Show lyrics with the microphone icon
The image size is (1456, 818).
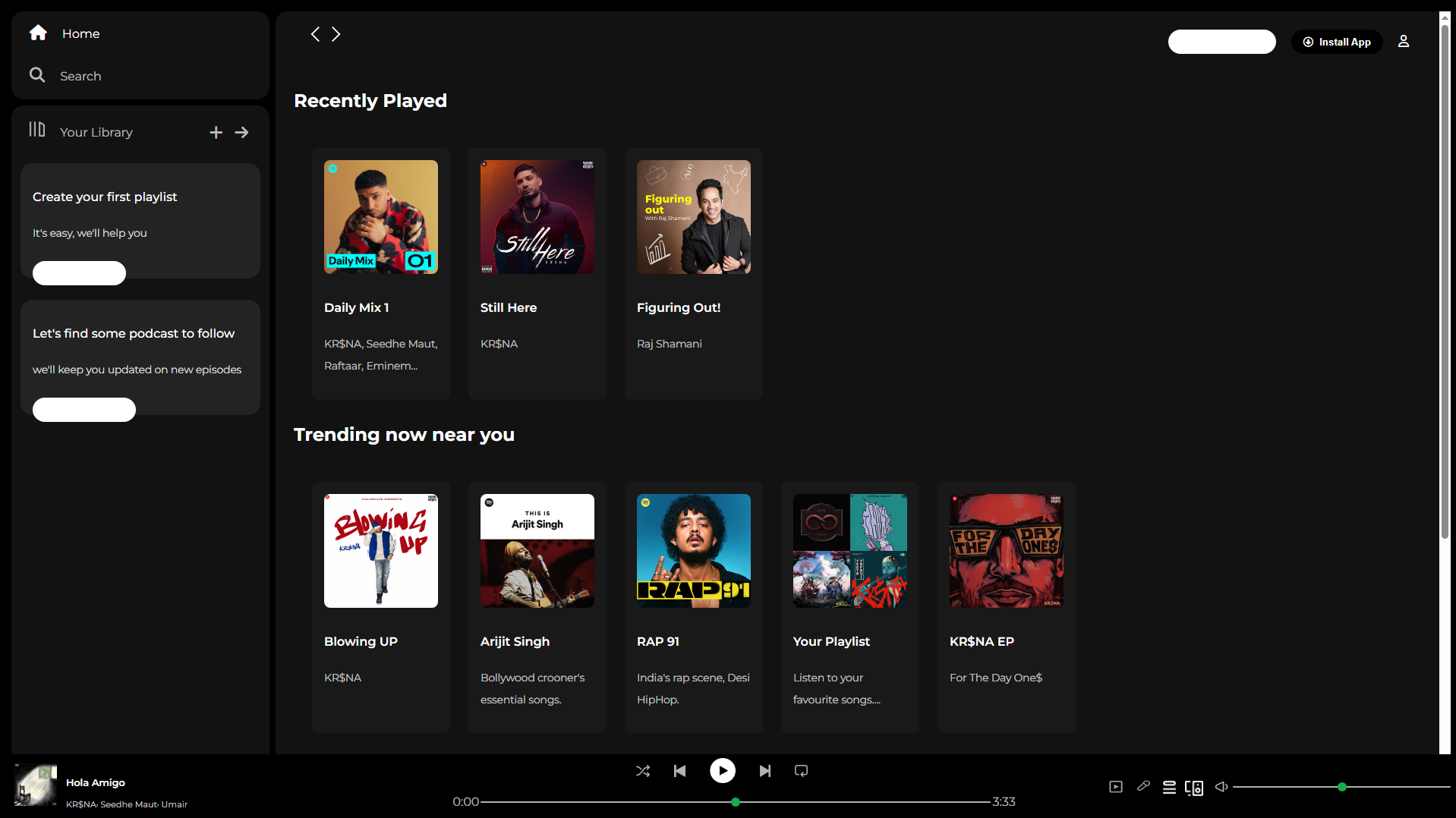(x=1143, y=786)
